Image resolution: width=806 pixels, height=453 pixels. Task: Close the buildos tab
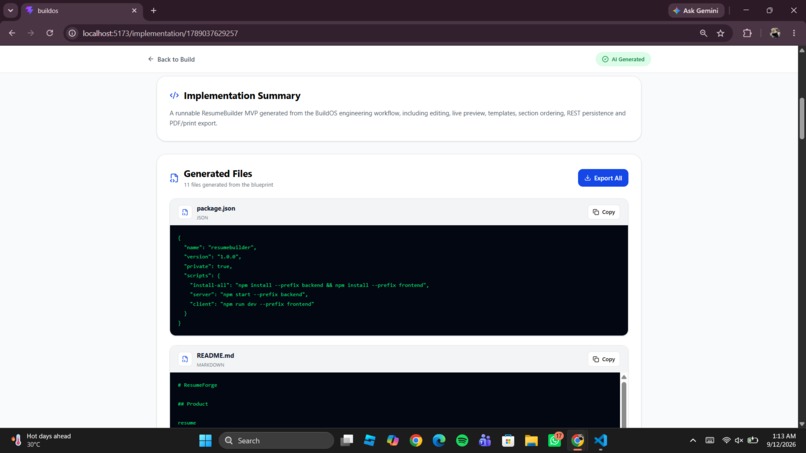click(x=134, y=10)
